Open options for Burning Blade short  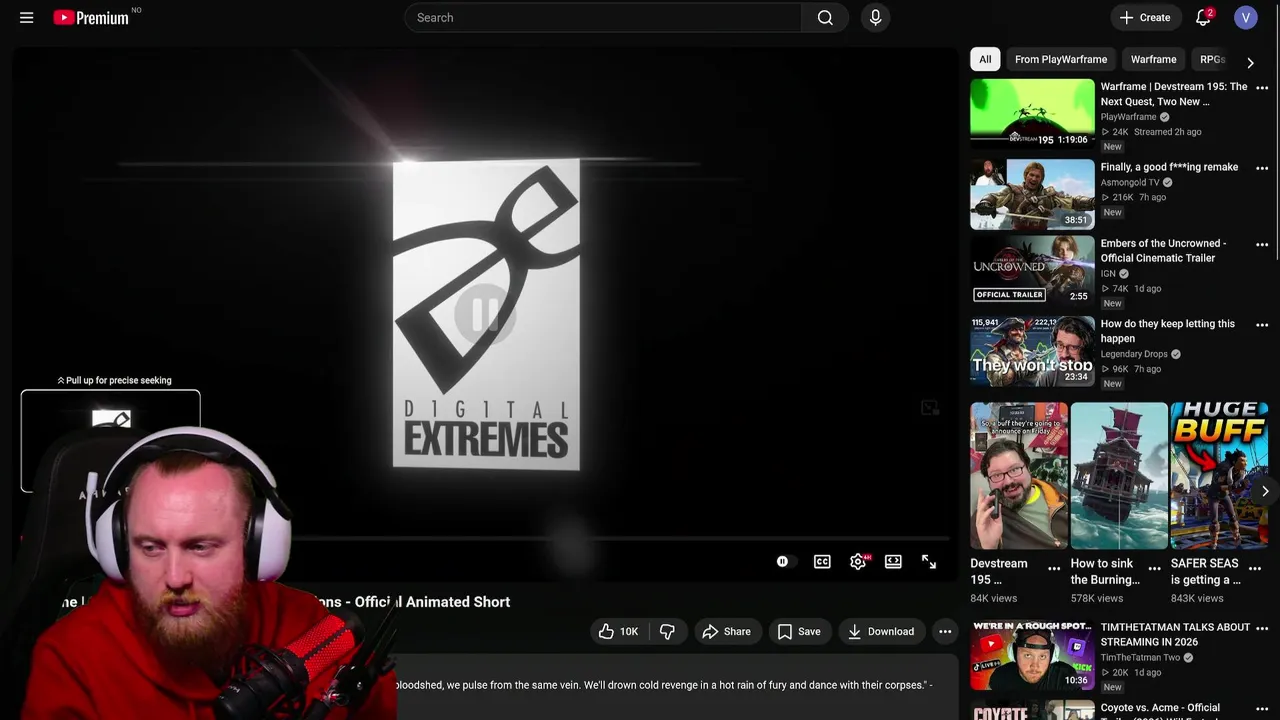[1155, 568]
